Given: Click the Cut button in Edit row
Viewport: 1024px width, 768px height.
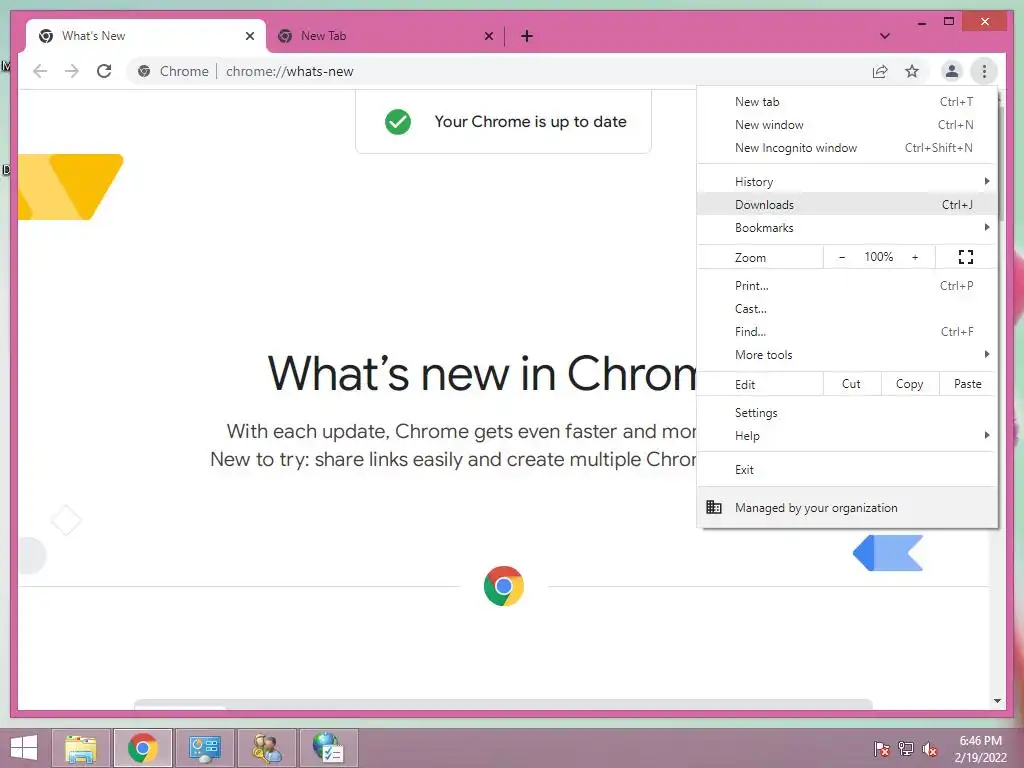Looking at the screenshot, I should tap(851, 384).
